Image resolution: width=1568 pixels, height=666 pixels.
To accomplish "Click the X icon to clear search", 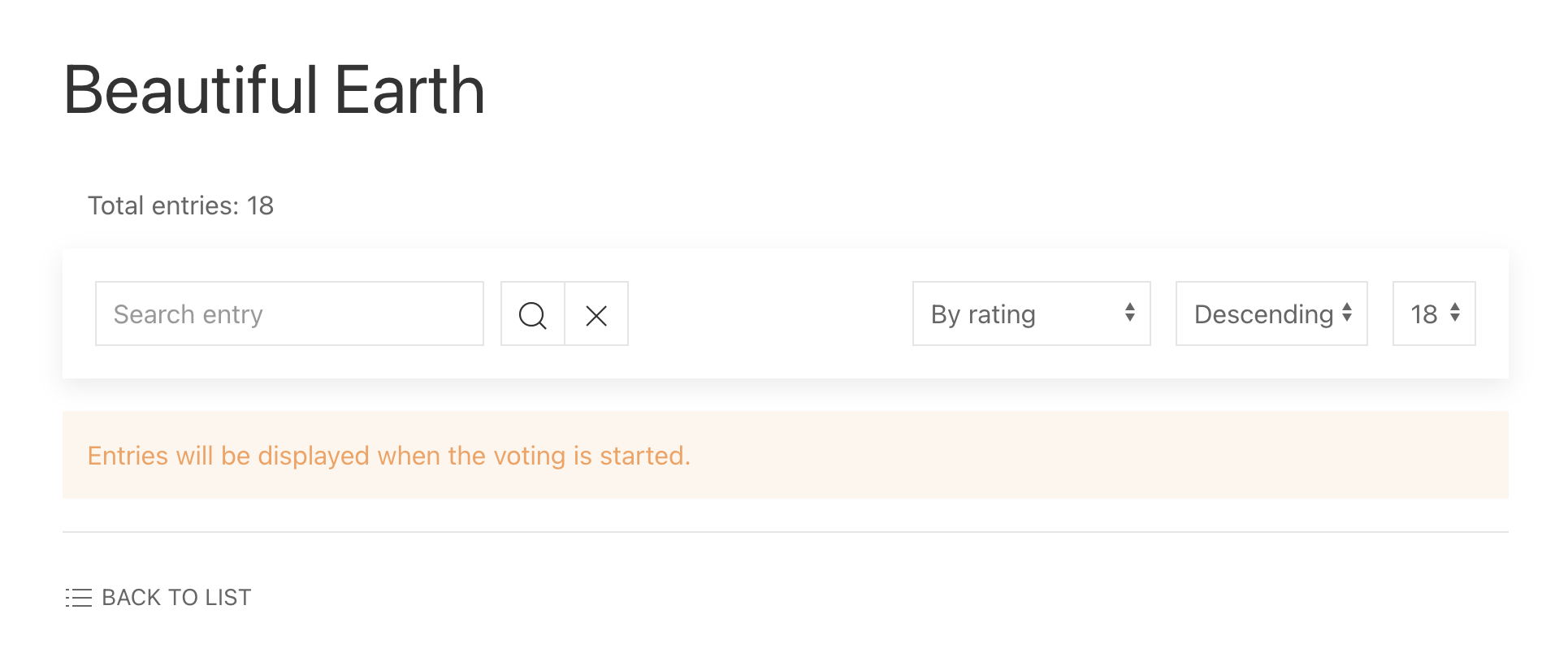I will [x=596, y=314].
